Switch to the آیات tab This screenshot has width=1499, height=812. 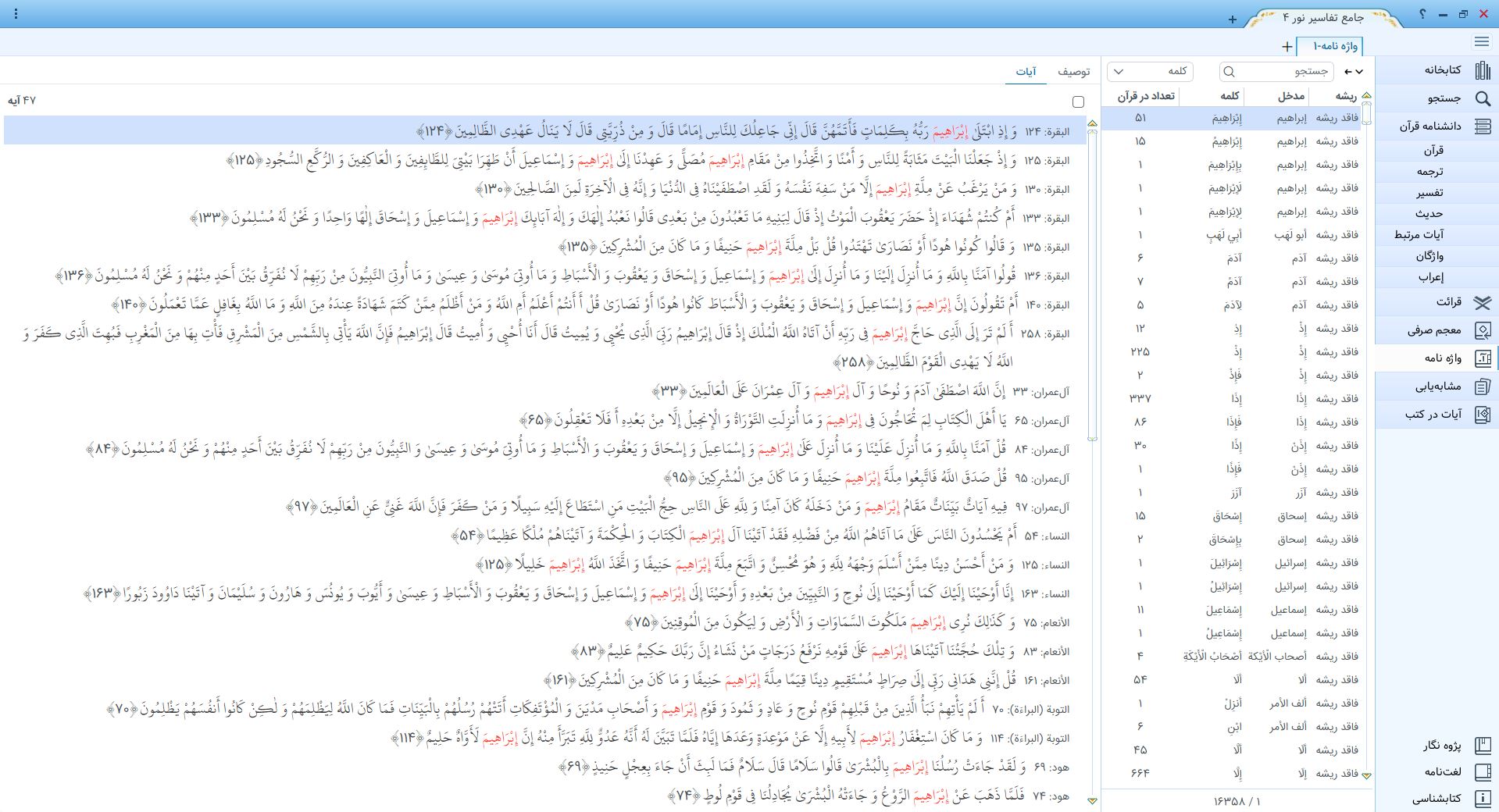[x=1026, y=72]
